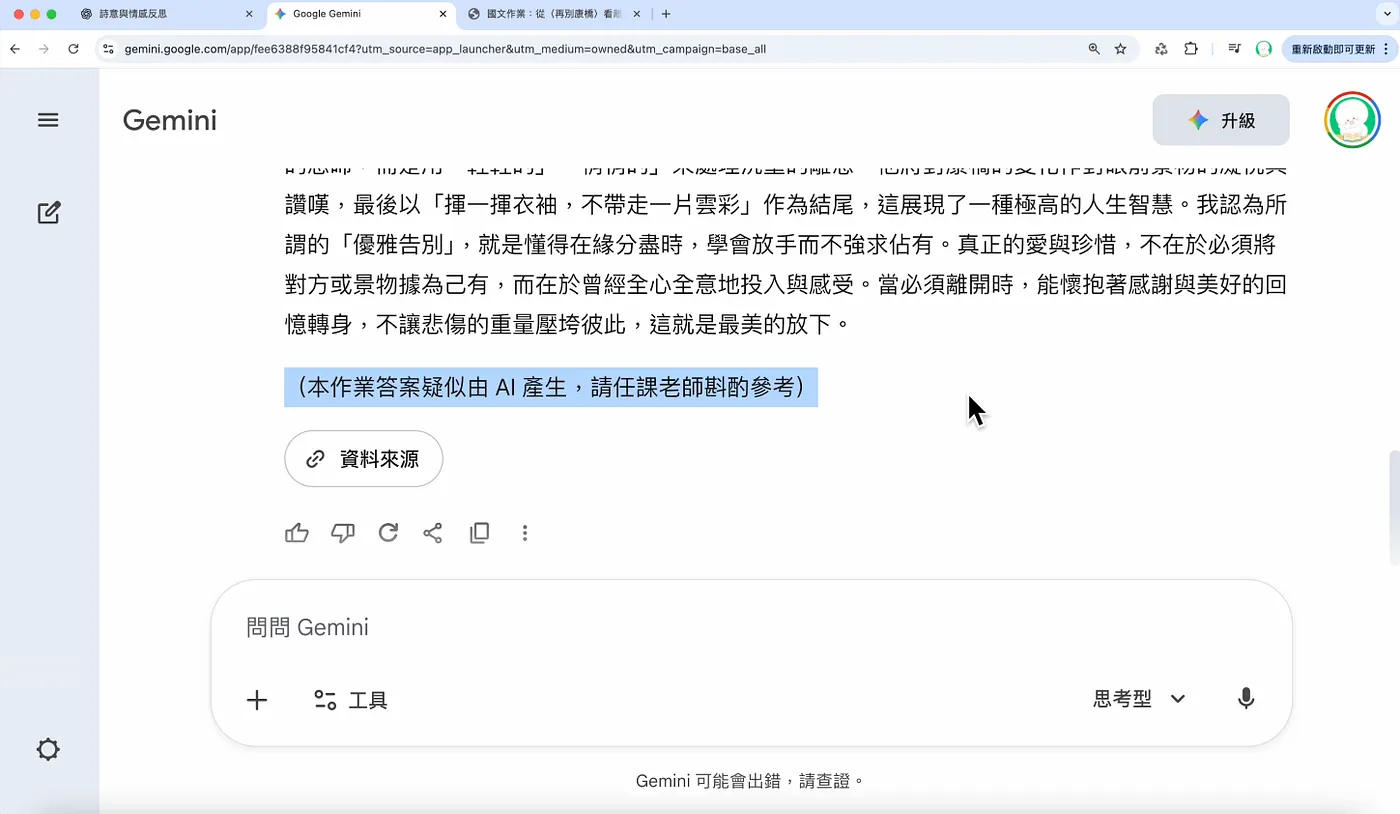Viewport: 1400px width, 814px height.
Task: Expand the 思考型 model selector dropdown
Action: point(1140,699)
